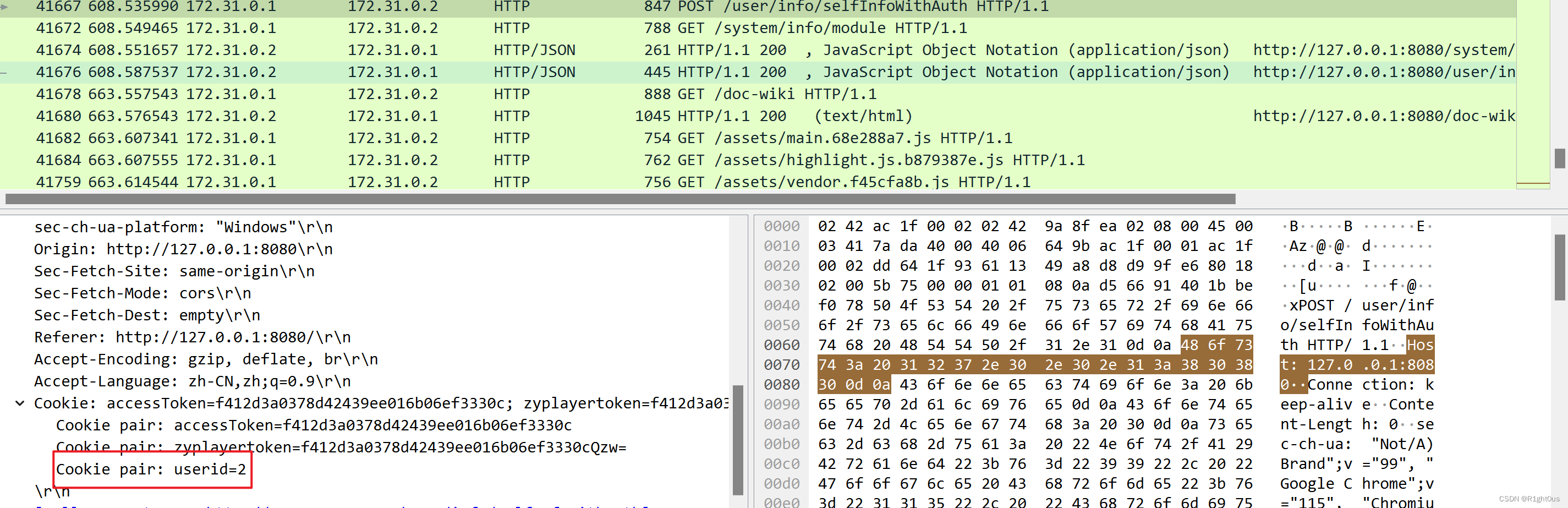Select the Cookie pair userid=2 line
Image resolution: width=1568 pixels, height=508 pixels.
[x=151, y=469]
